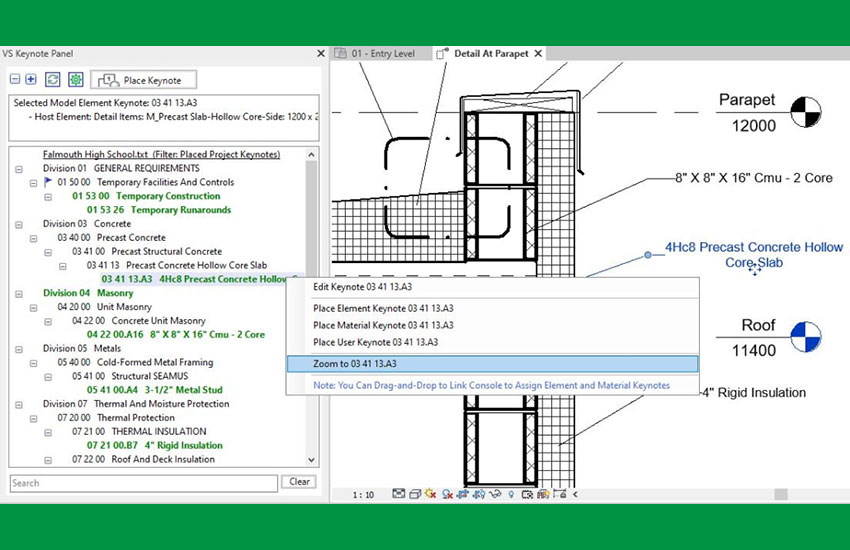Click the visual style cube icon

coord(414,494)
